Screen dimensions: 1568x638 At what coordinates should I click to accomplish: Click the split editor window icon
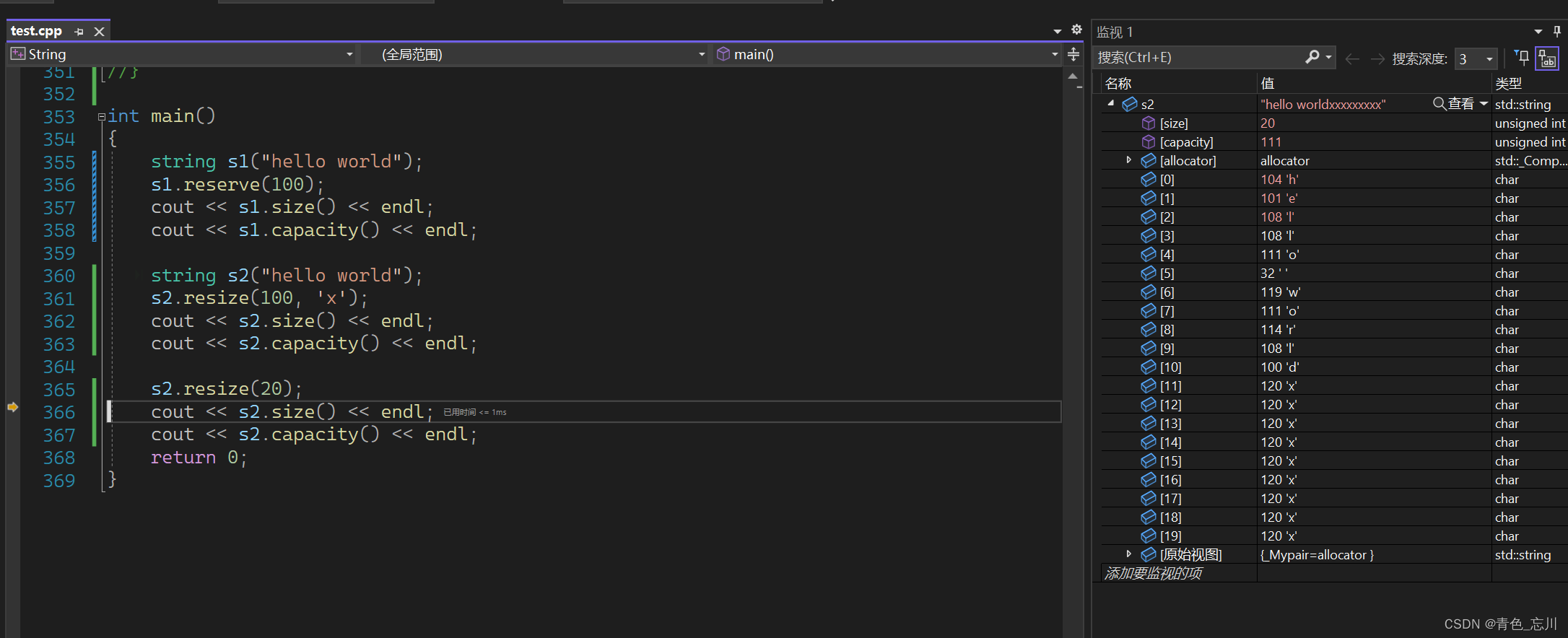(x=1073, y=54)
